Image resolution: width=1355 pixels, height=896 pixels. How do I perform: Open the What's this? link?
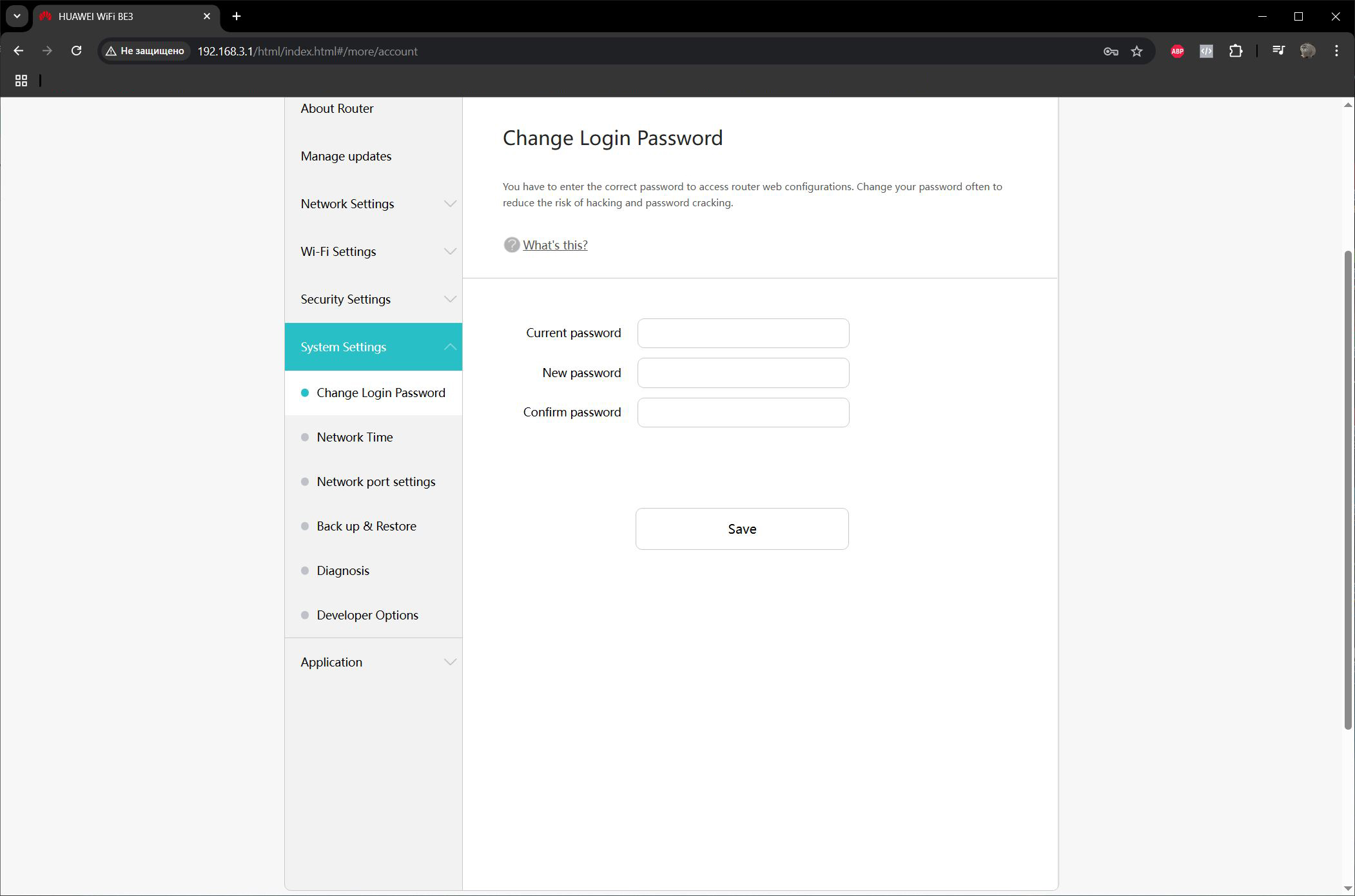point(555,245)
